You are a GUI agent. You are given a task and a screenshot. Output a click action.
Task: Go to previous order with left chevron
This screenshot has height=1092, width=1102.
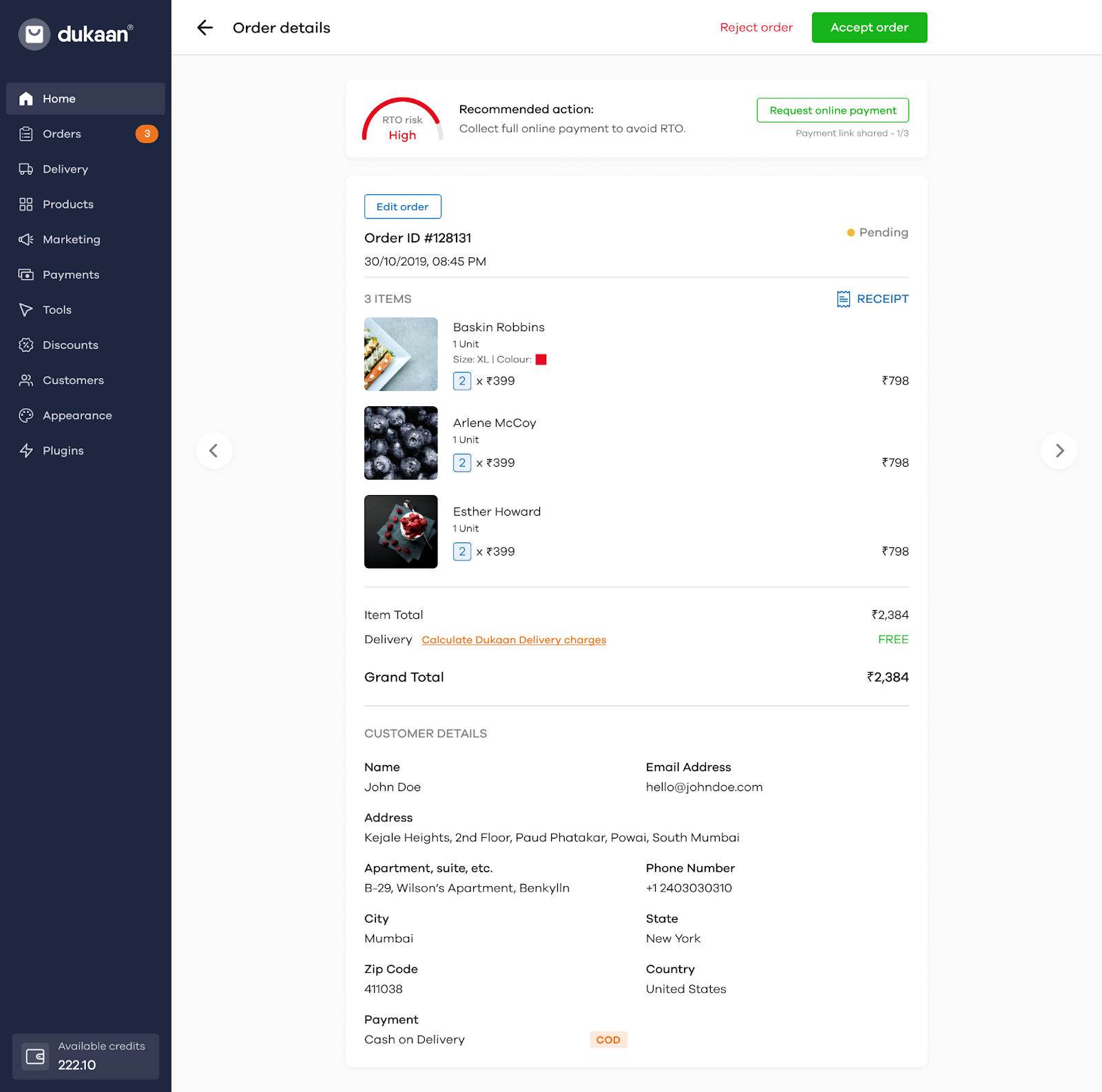214,450
